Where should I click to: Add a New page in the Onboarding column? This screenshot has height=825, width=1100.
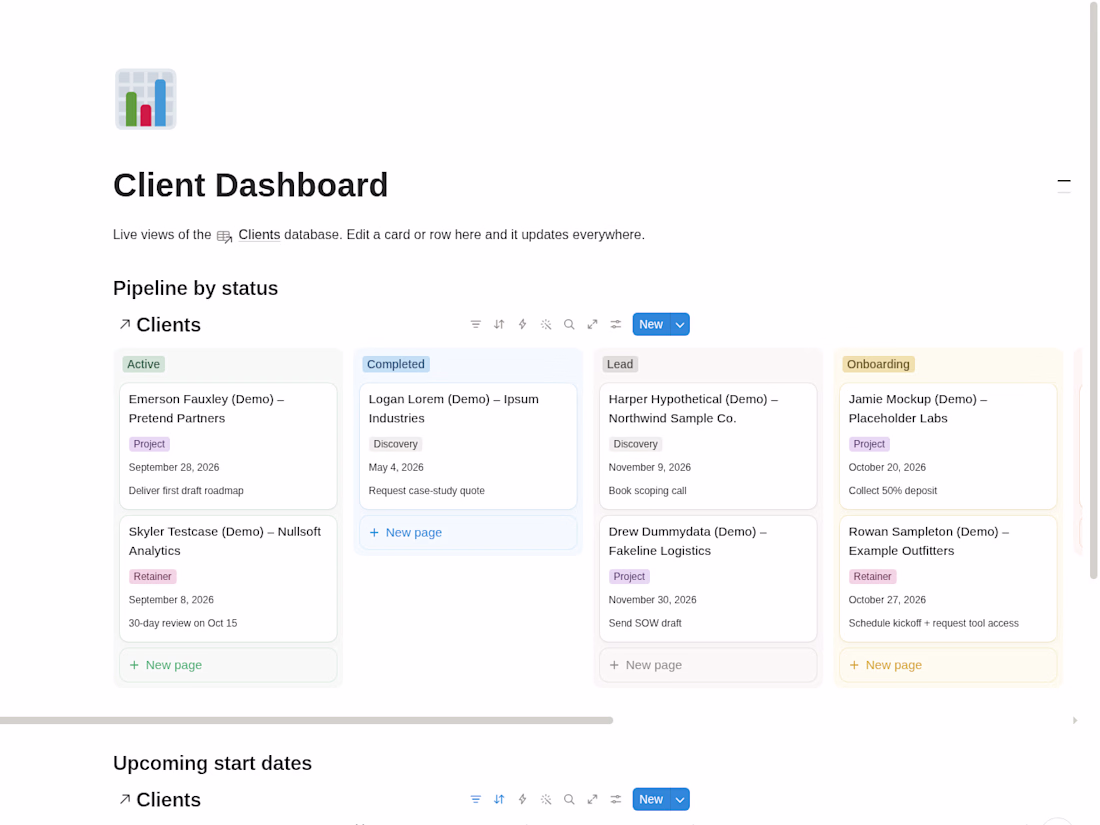pyautogui.click(x=948, y=665)
